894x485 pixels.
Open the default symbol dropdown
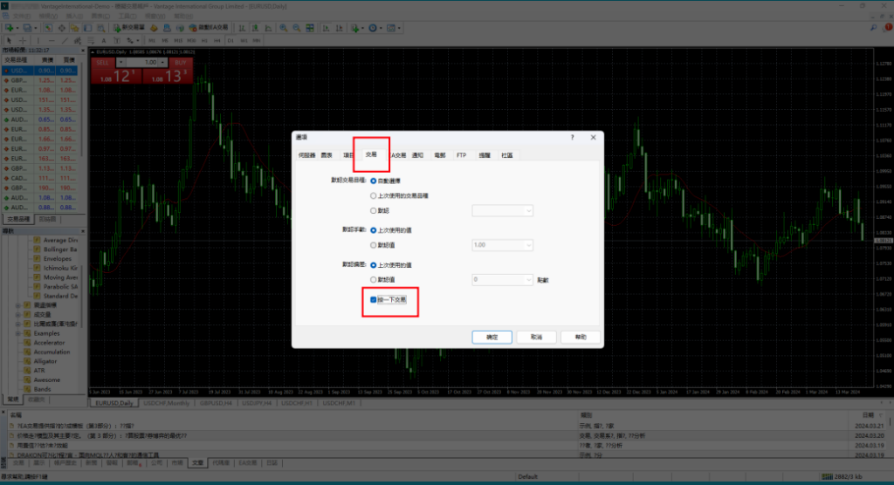[502, 211]
